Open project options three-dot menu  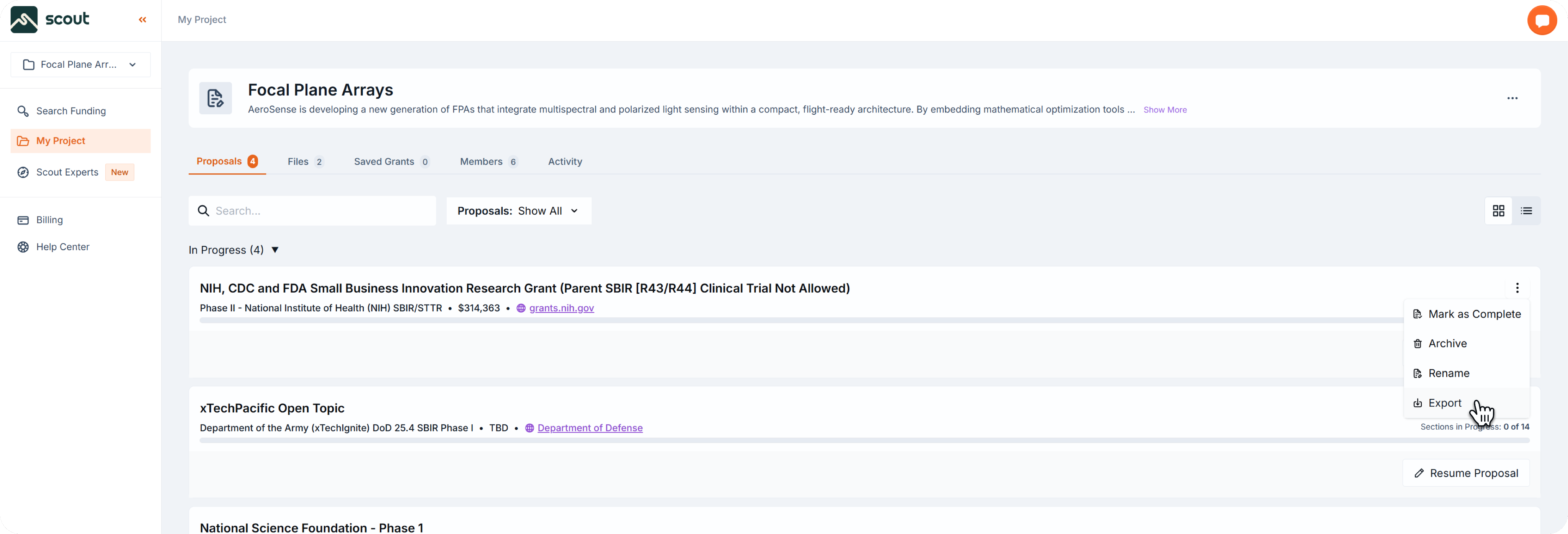coord(1512,99)
